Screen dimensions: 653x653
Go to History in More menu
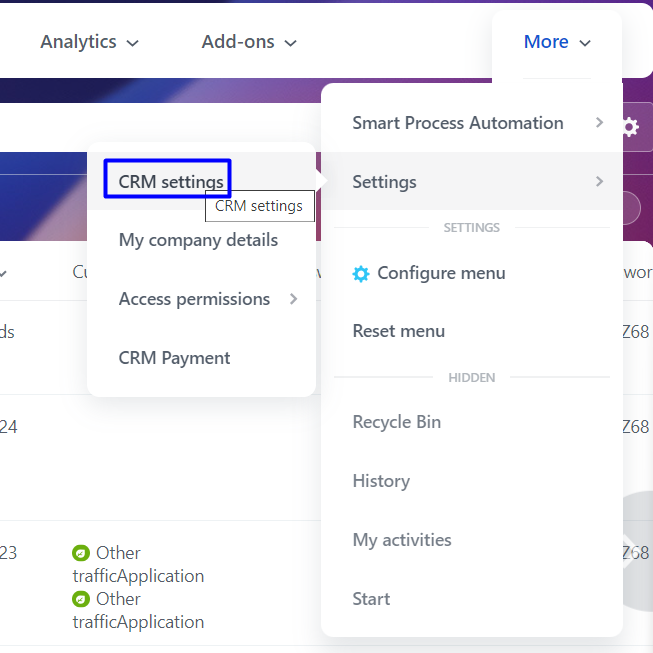[381, 481]
